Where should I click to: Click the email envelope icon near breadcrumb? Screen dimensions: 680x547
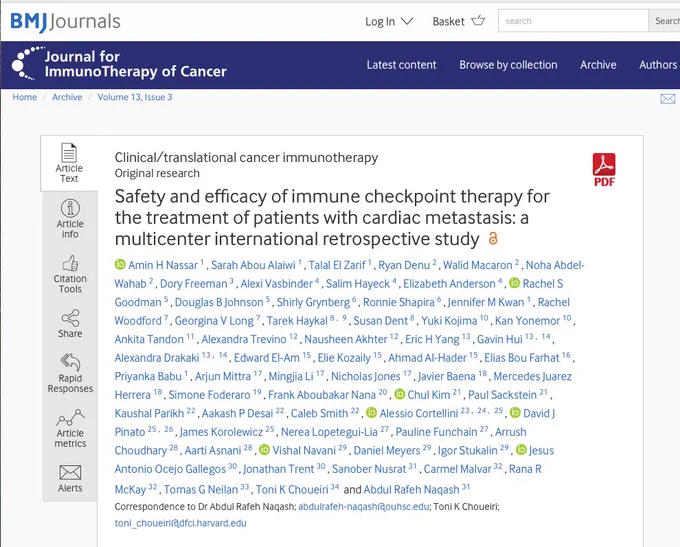(x=667, y=99)
